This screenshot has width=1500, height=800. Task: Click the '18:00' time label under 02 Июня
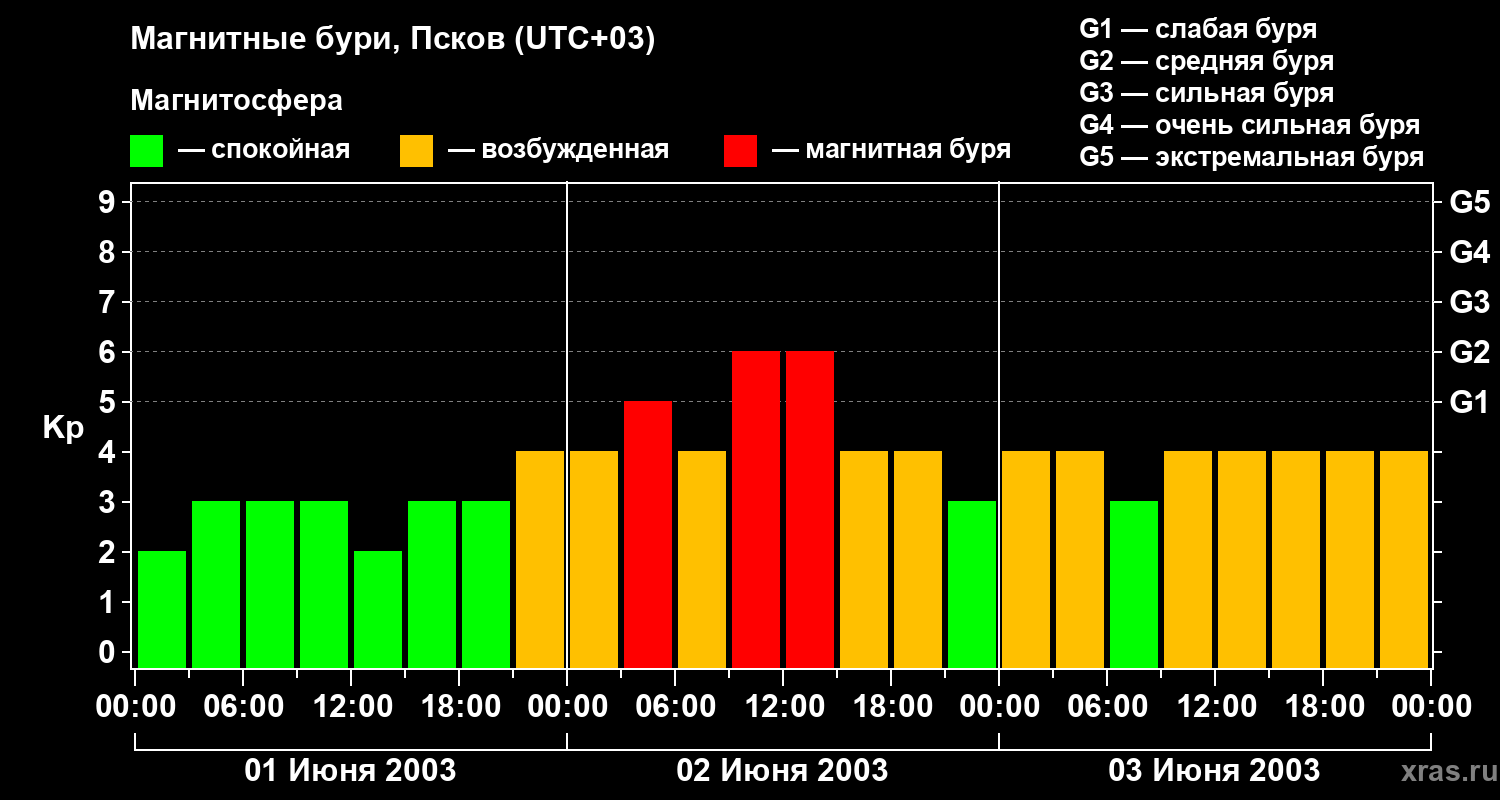click(x=891, y=707)
